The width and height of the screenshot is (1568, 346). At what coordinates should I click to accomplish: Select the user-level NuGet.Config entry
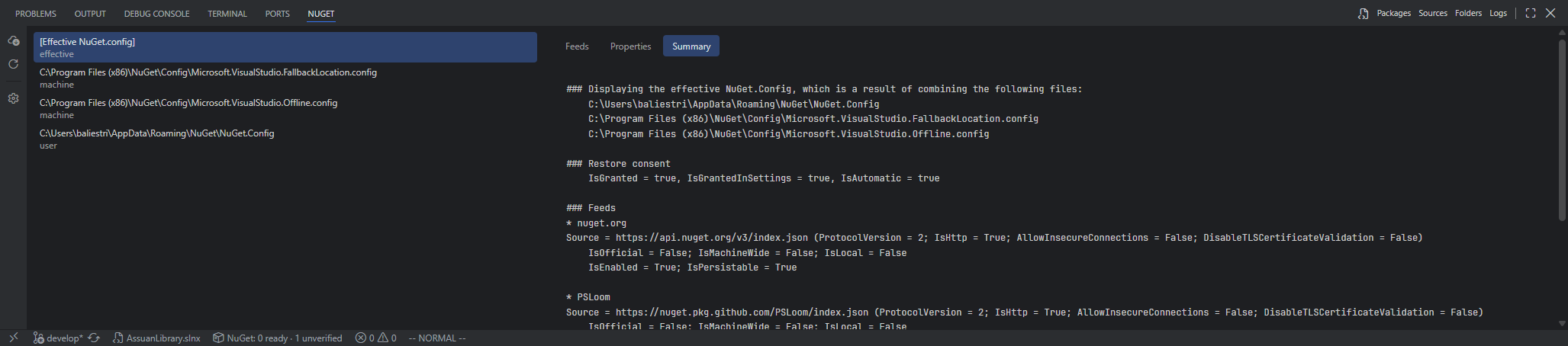pos(285,139)
